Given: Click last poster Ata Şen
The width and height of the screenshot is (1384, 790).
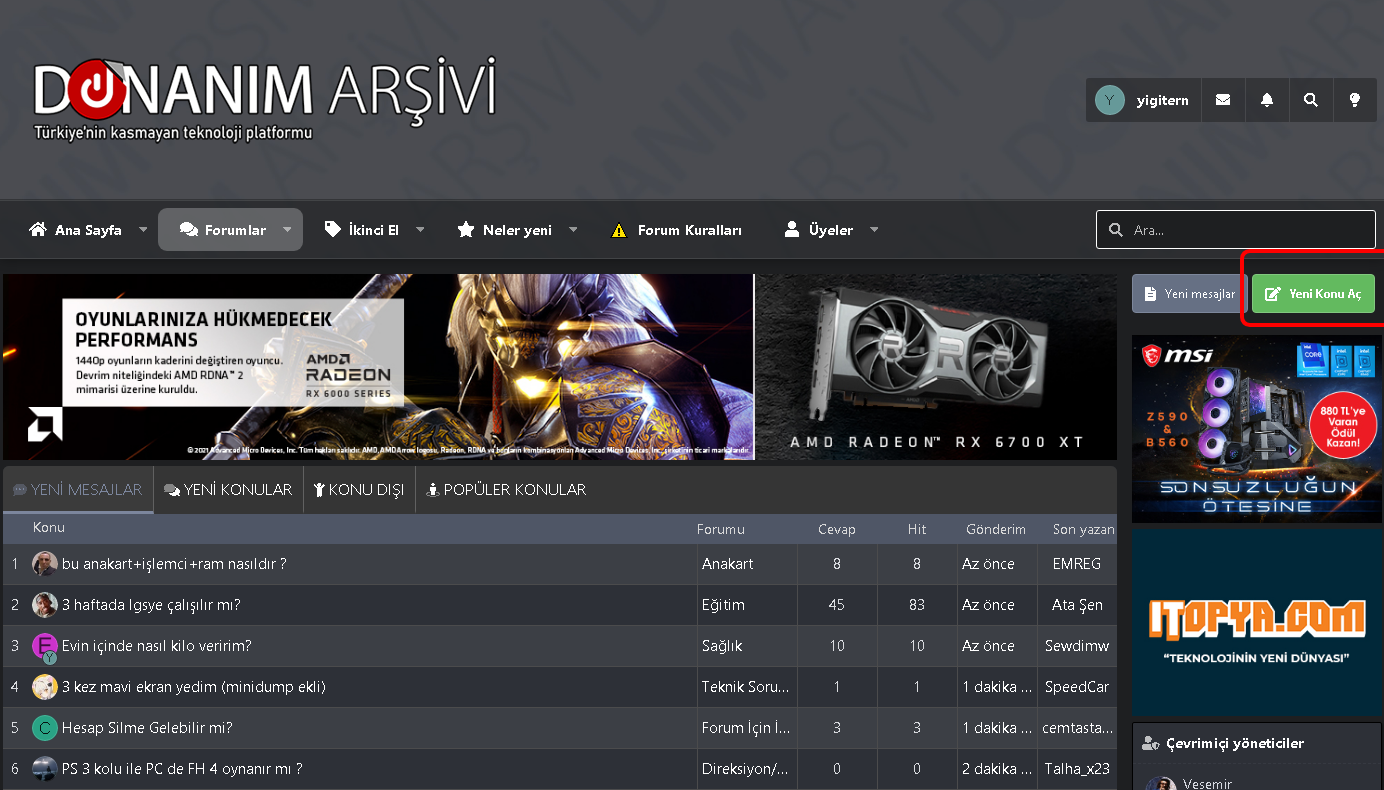Looking at the screenshot, I should pyautogui.click(x=1077, y=605).
